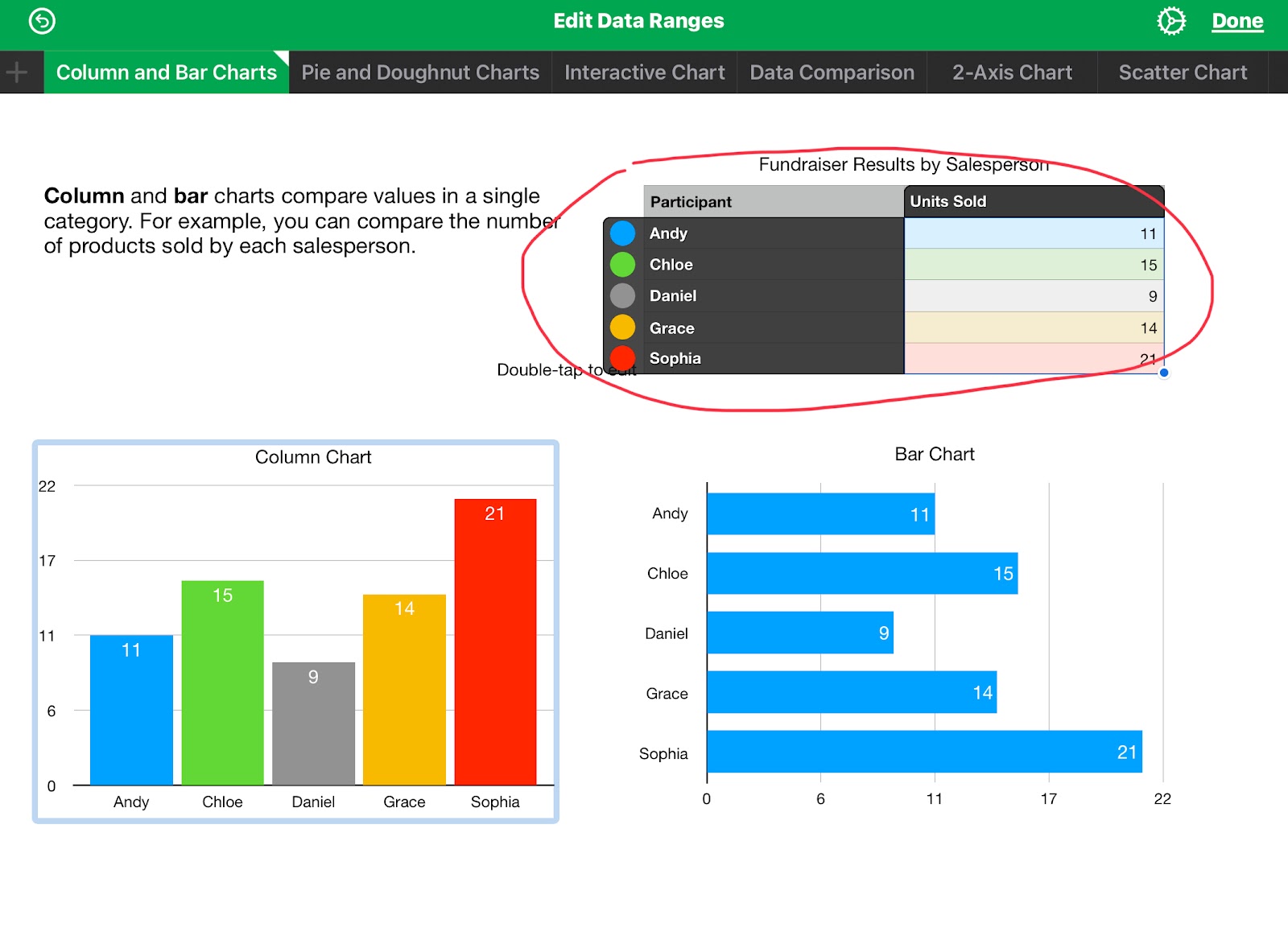Click Grace's units sold value 14
The width and height of the screenshot is (1288, 940).
[x=1034, y=328]
